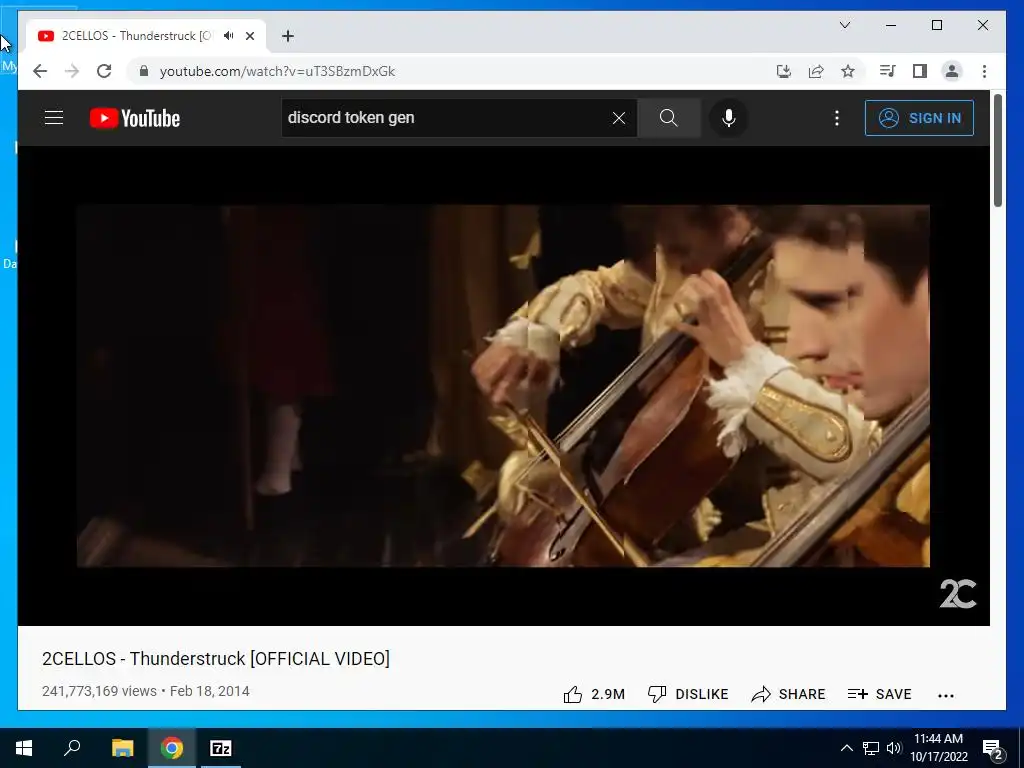Open the Chrome profile avatar

tap(952, 71)
